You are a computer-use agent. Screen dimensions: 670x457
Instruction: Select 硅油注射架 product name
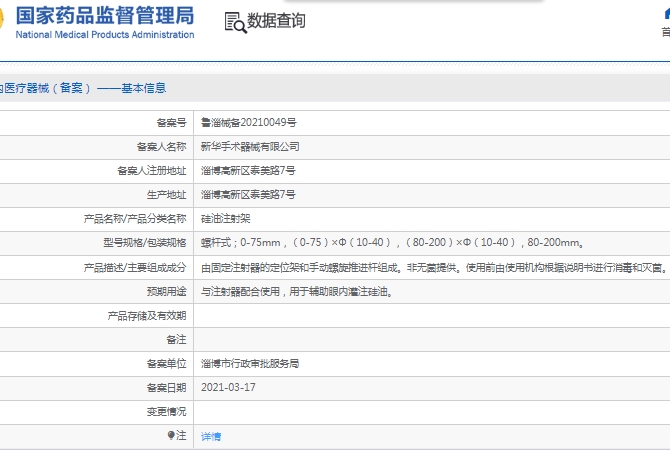(x=226, y=219)
